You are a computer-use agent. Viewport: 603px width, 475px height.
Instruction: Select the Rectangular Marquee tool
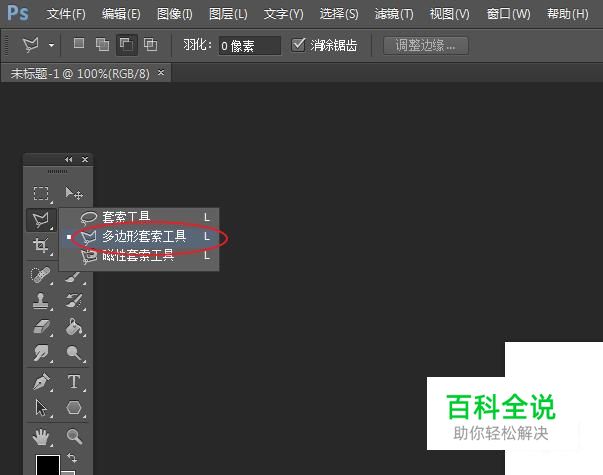(41, 193)
